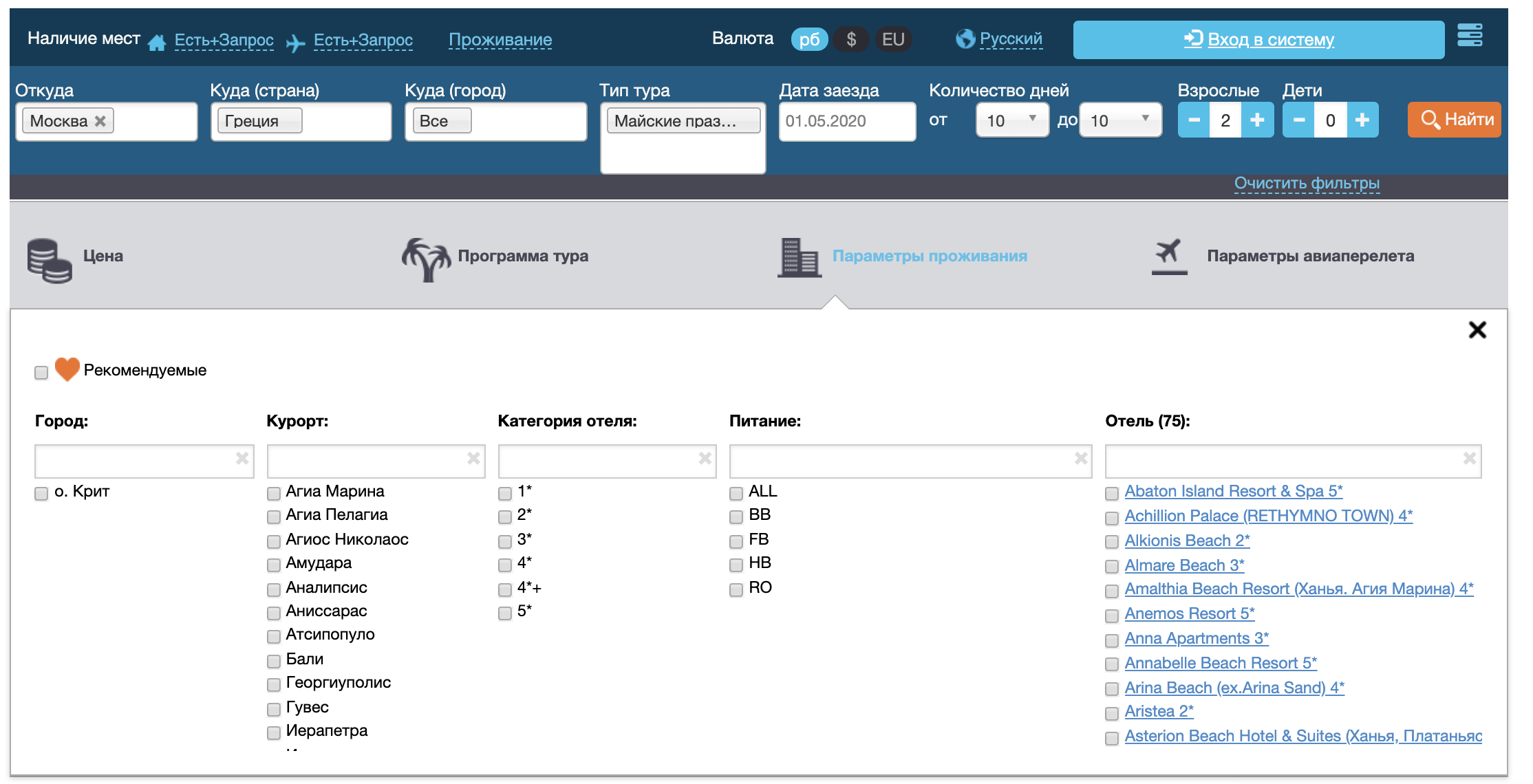Click the house icon next to Наличие мест
The image size is (1533, 784).
[x=157, y=43]
